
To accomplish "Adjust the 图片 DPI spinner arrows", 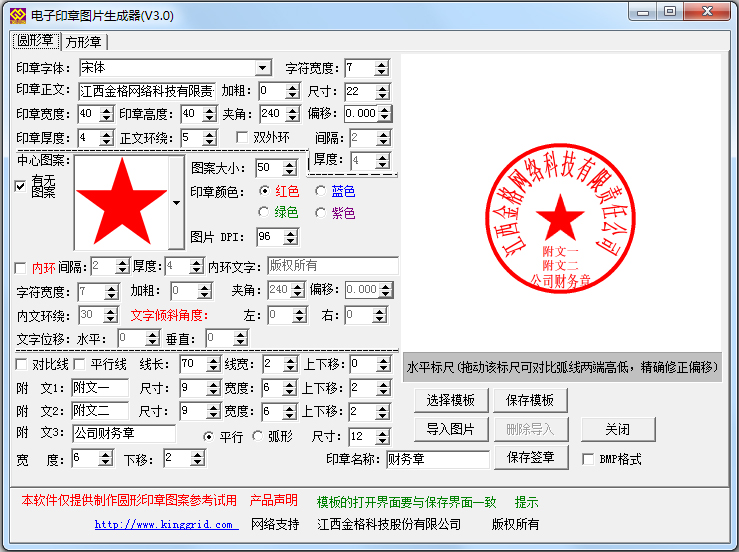I will pos(290,237).
